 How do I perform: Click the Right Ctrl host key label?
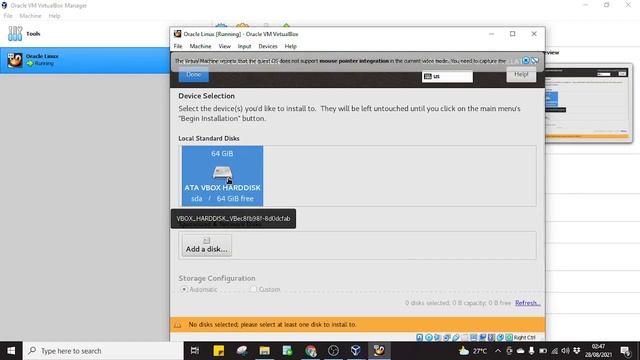524,338
